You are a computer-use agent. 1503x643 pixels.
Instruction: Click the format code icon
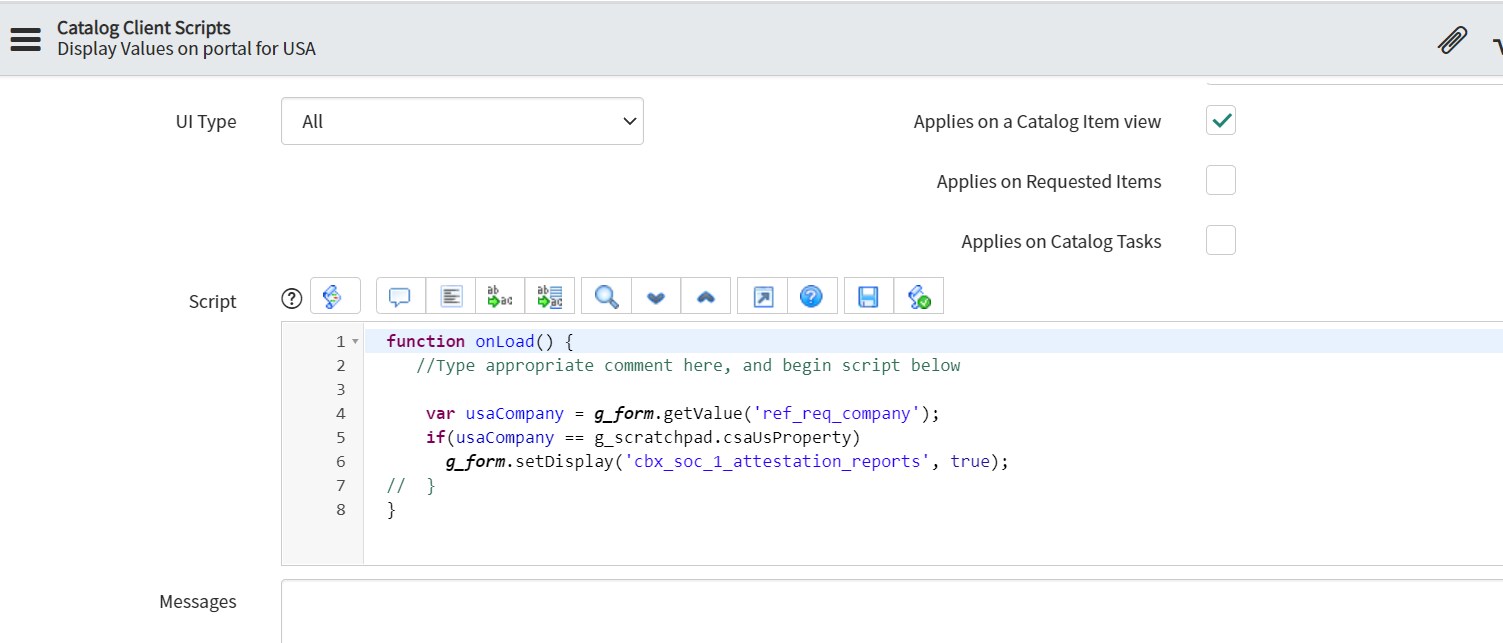pos(451,297)
